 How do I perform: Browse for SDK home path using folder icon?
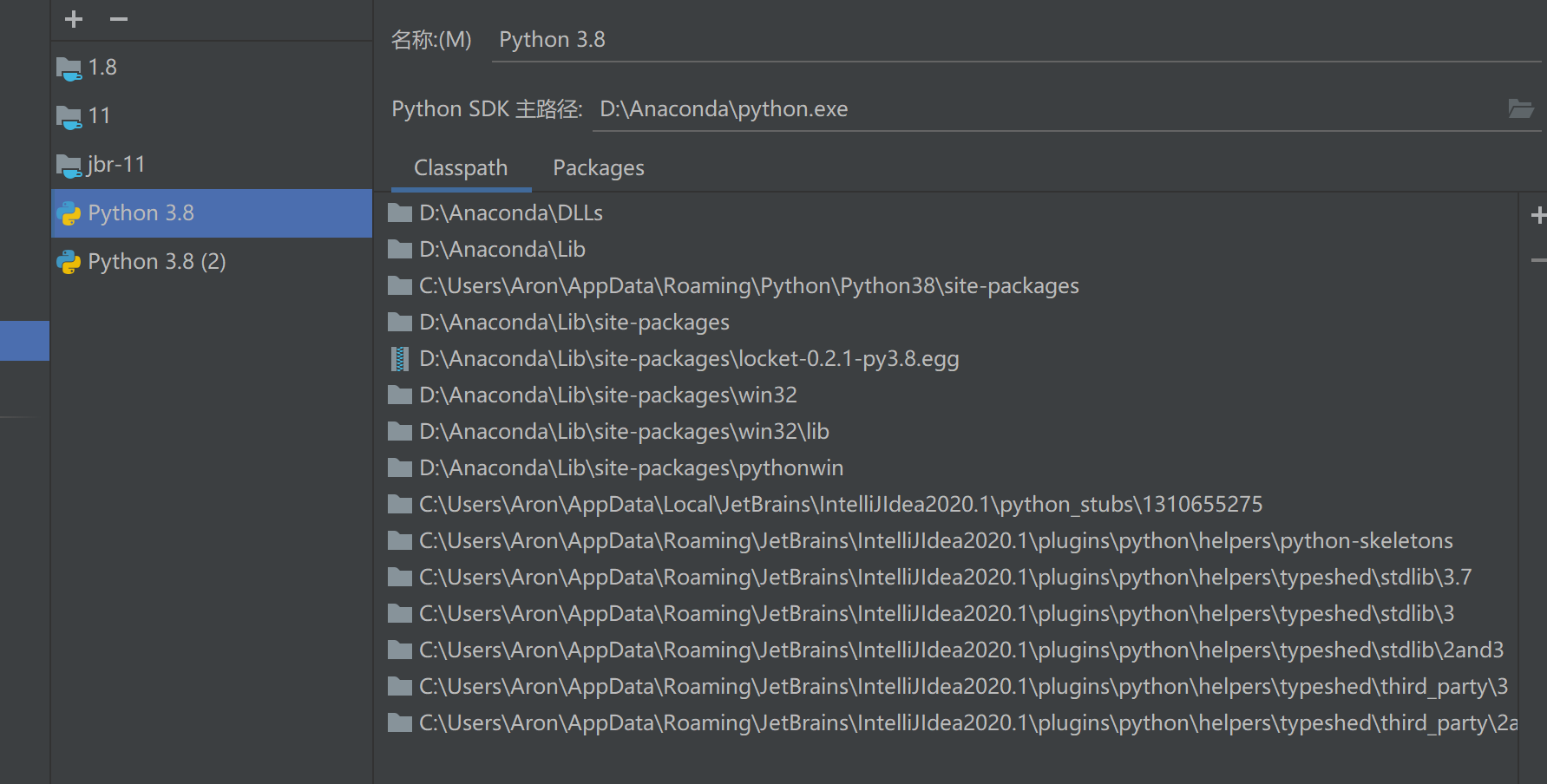(x=1521, y=109)
